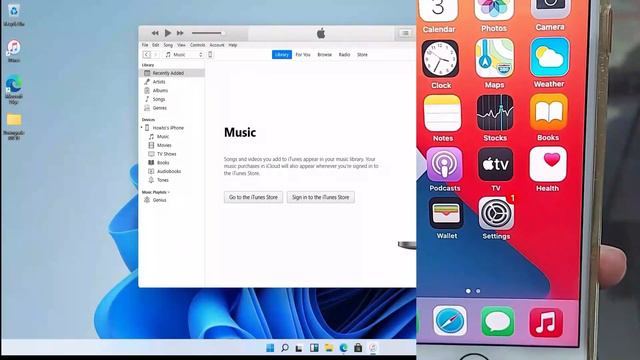
Task: Select Books under the iPhone device
Action: [163, 162]
